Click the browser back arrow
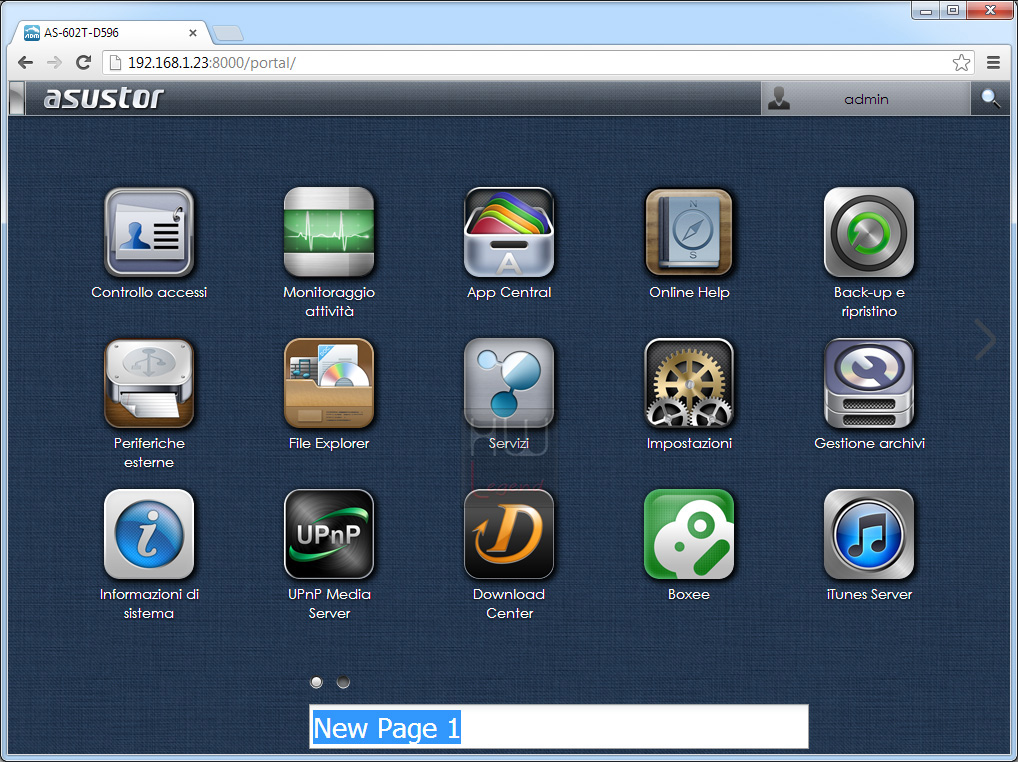1018x762 pixels. tap(25, 62)
